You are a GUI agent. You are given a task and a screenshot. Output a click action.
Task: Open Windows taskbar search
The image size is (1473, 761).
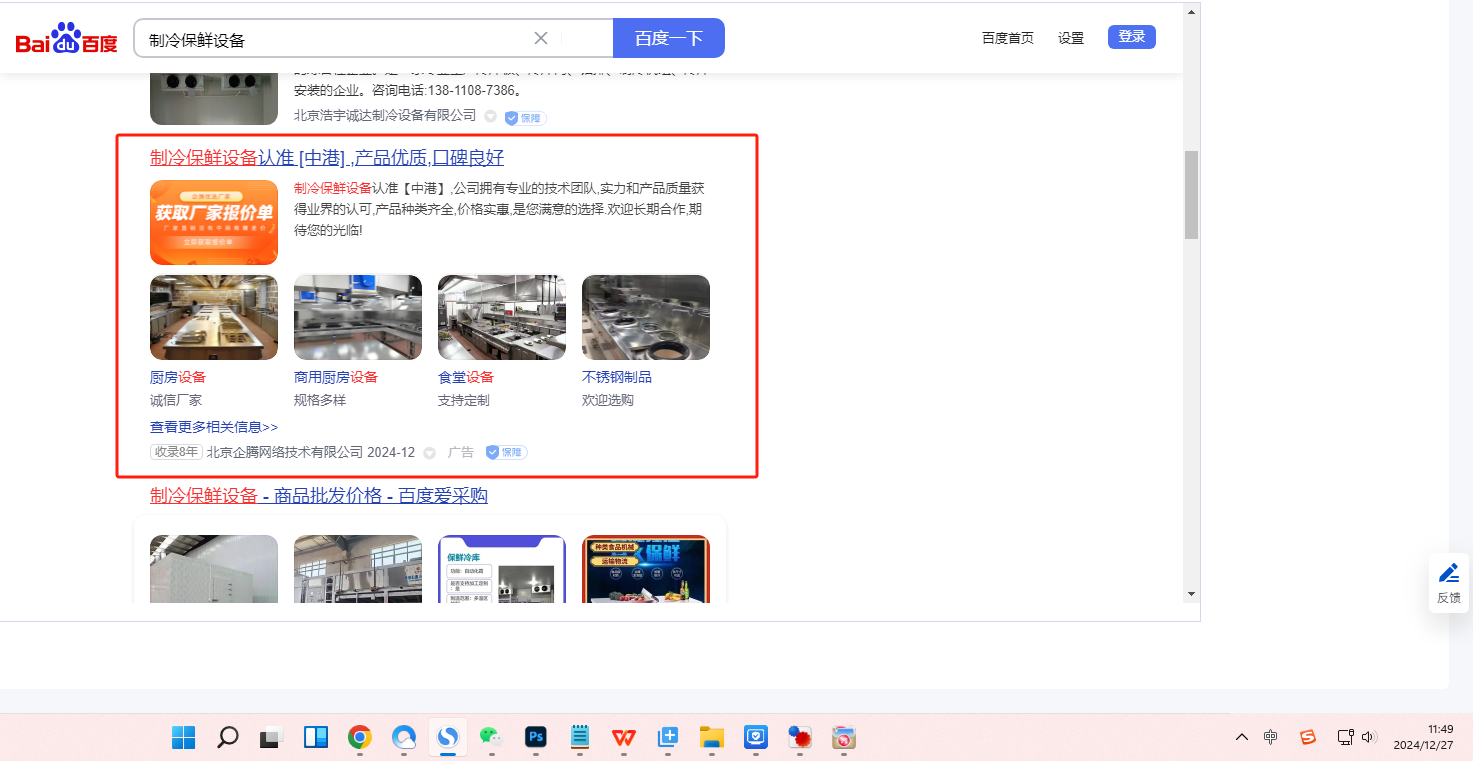pyautogui.click(x=228, y=738)
